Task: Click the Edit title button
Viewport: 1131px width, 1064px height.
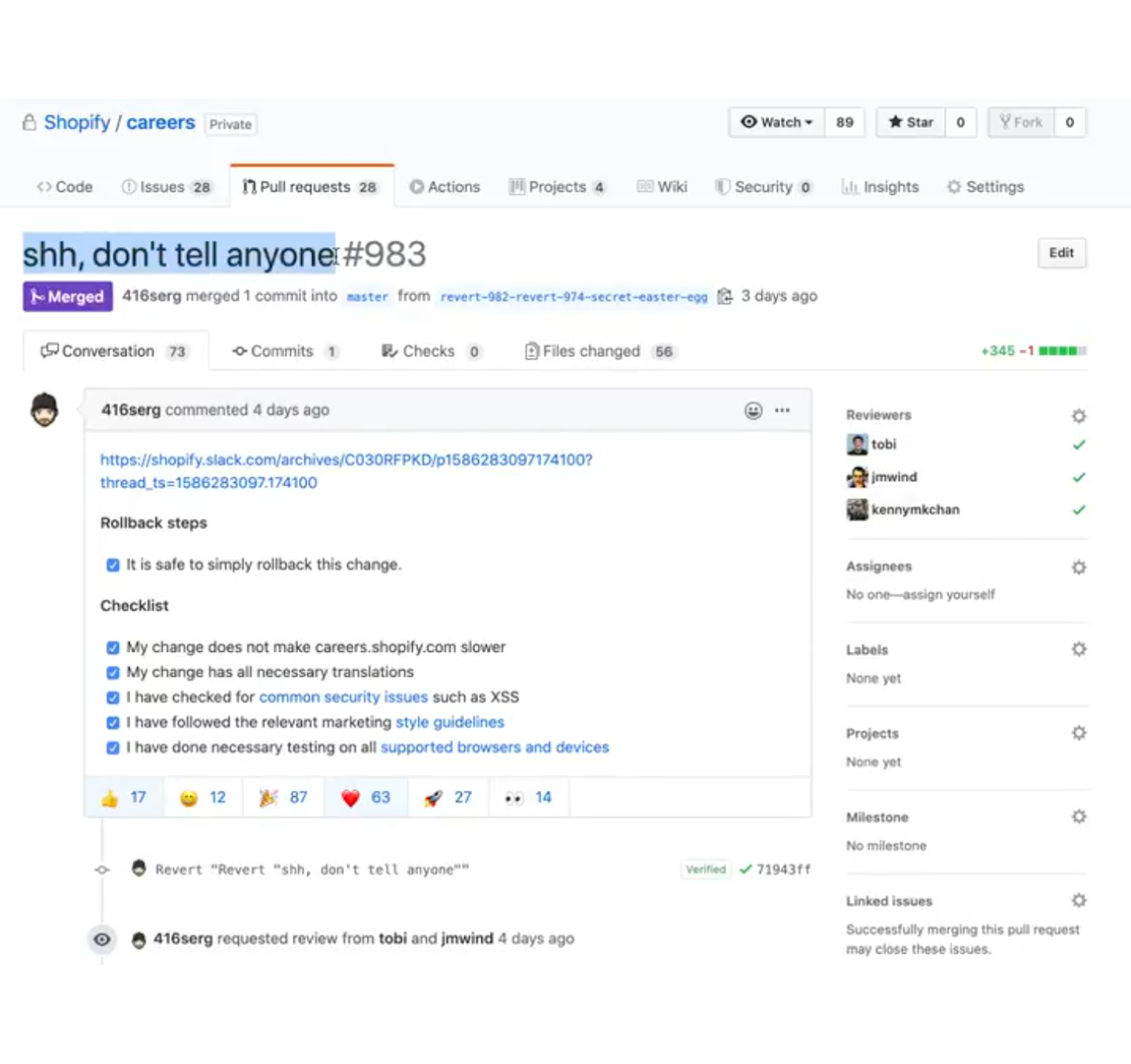Action: click(1061, 253)
